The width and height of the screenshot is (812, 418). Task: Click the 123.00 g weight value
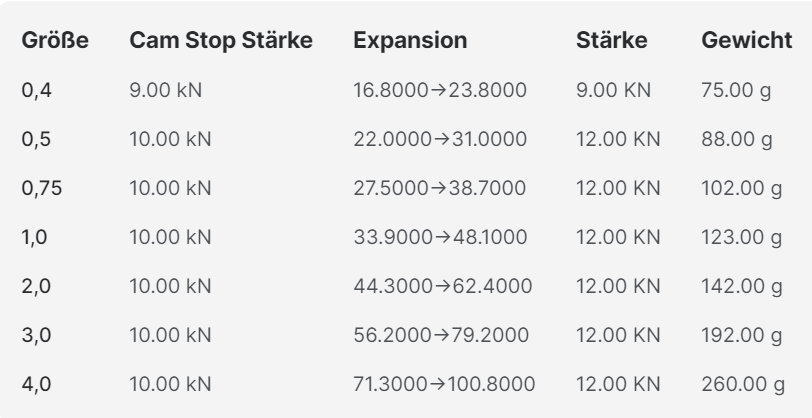pyautogui.click(x=742, y=234)
